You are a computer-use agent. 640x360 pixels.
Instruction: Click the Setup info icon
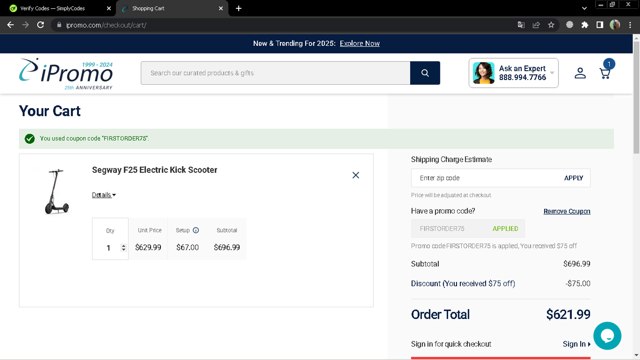point(196,230)
